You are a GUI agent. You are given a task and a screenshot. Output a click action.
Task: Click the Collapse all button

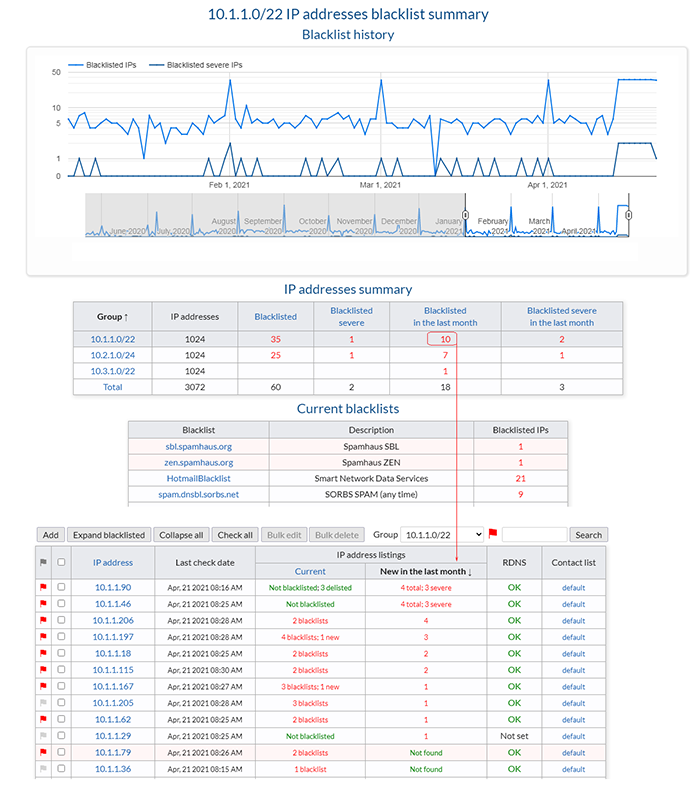(181, 535)
